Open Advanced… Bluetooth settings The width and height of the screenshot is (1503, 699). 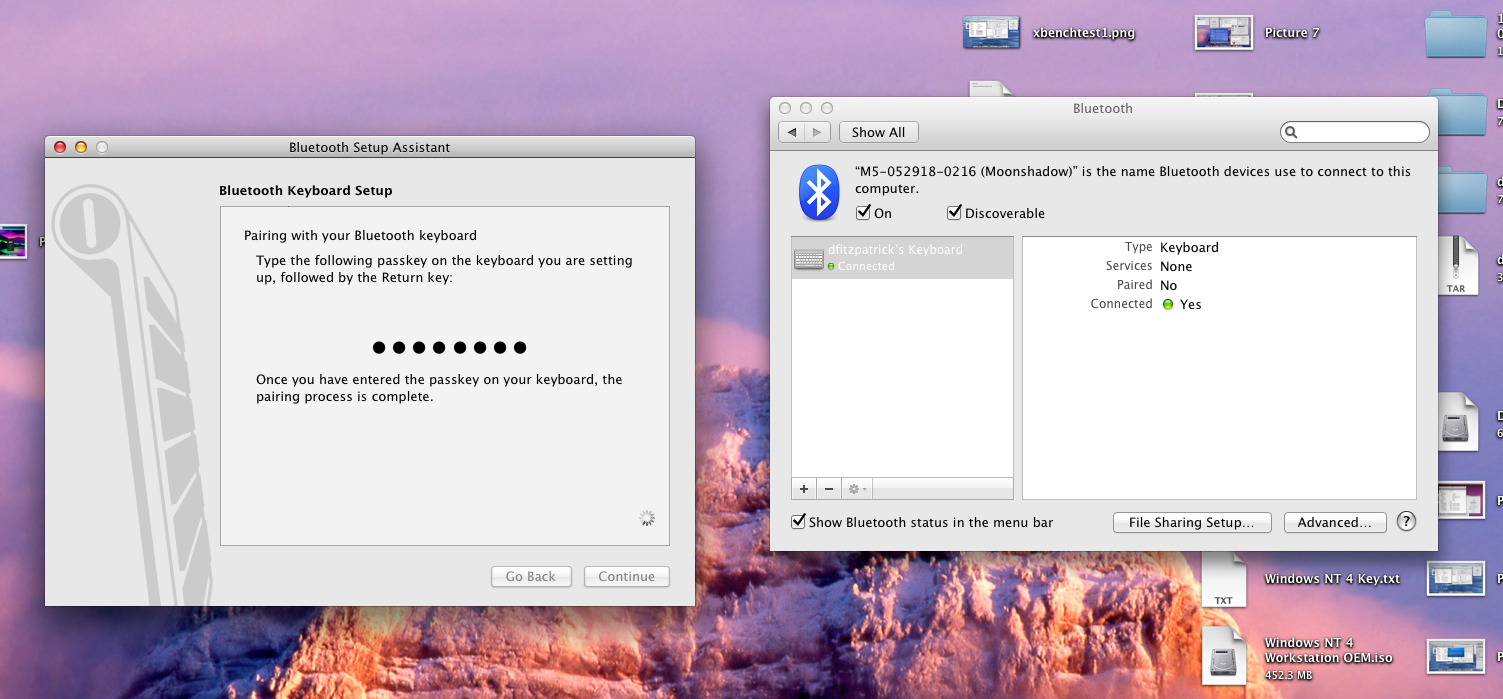1335,522
